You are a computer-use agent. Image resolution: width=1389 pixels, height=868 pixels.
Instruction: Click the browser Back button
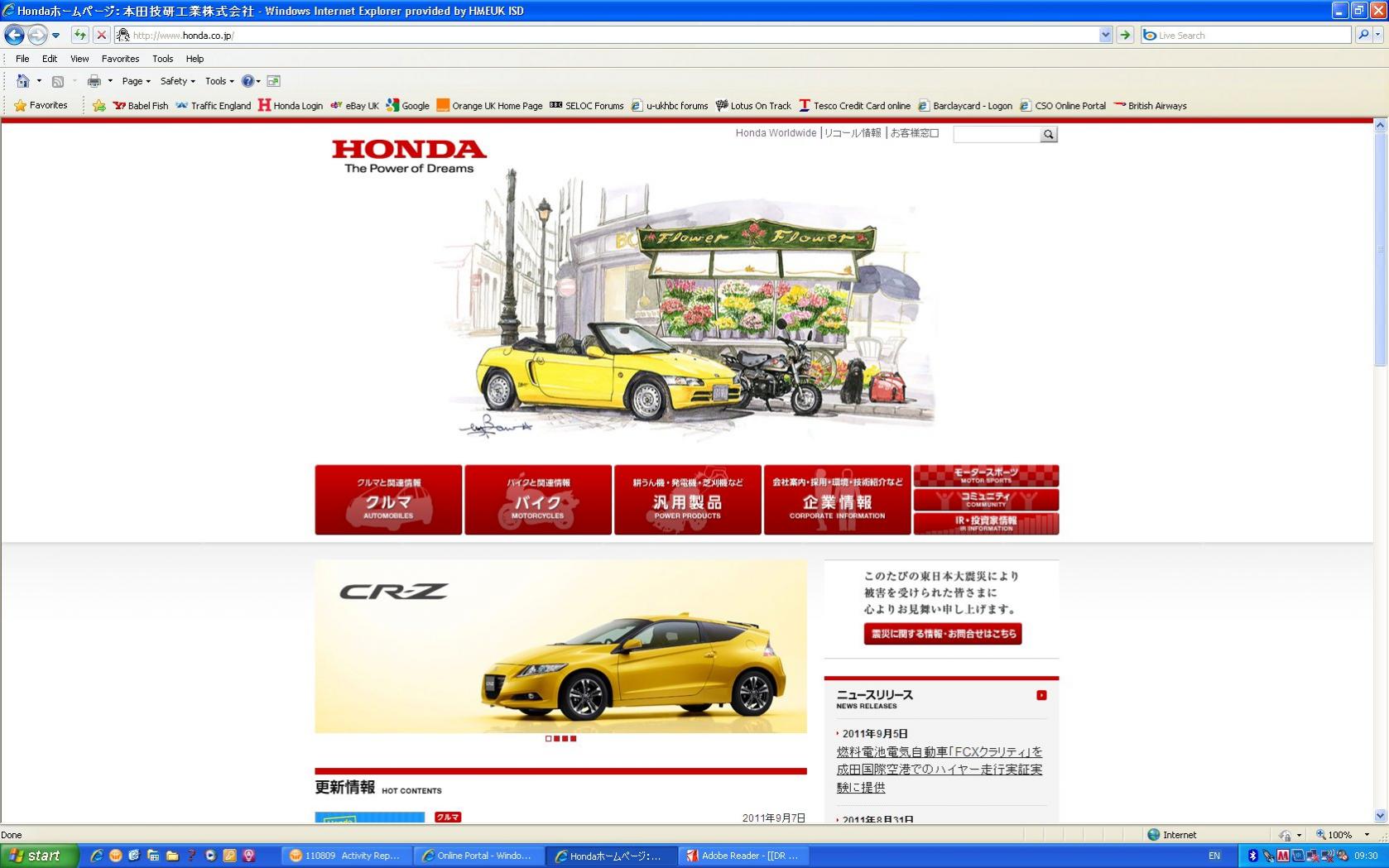(x=14, y=35)
